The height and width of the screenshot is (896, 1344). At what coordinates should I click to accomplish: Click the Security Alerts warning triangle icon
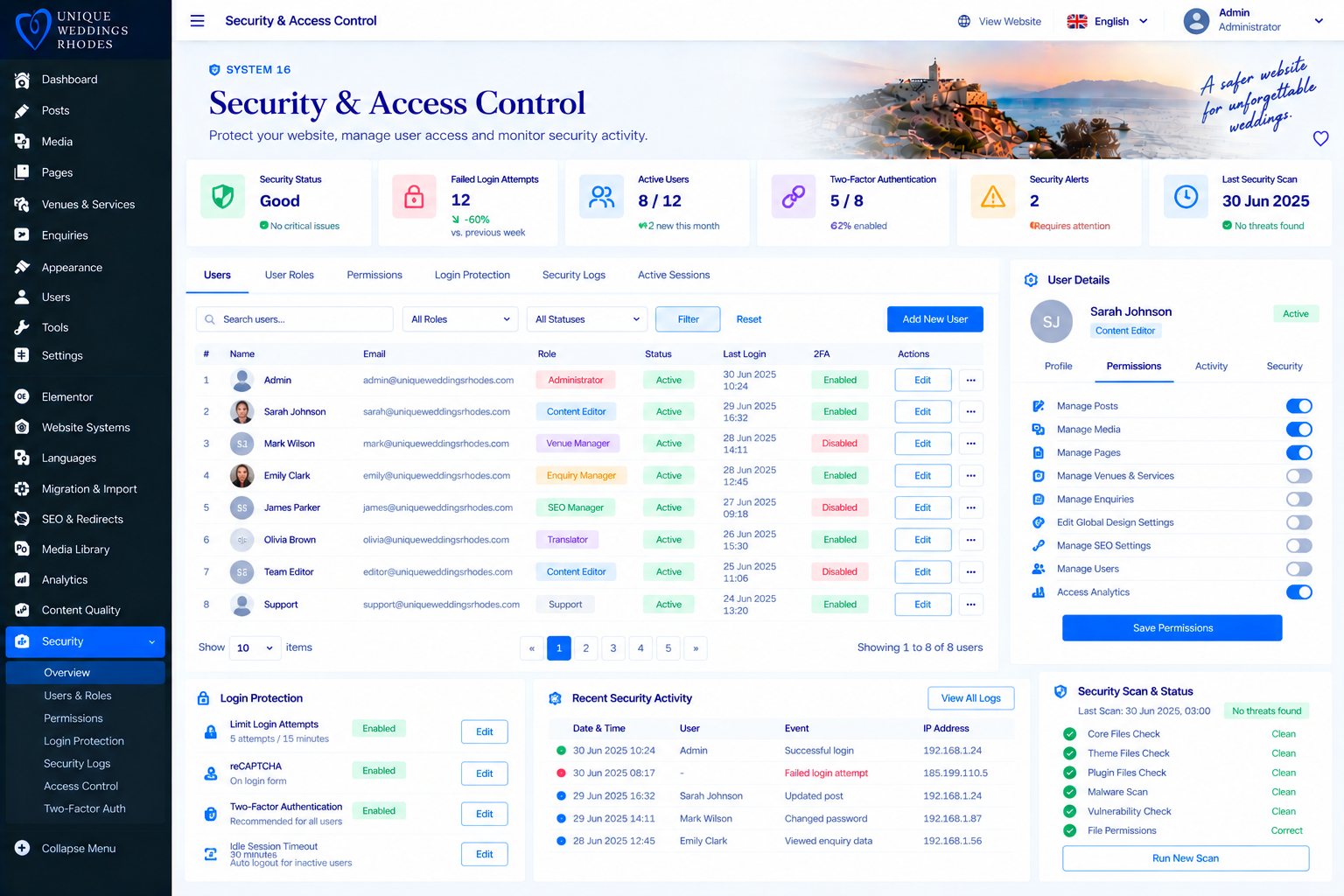[x=992, y=198]
